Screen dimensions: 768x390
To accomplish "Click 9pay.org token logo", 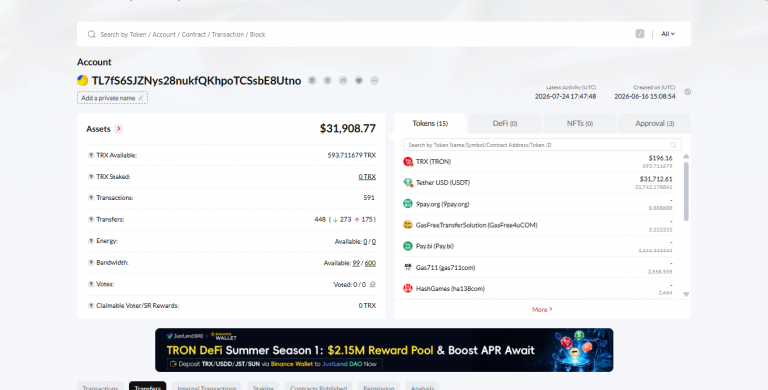I will 408,204.
